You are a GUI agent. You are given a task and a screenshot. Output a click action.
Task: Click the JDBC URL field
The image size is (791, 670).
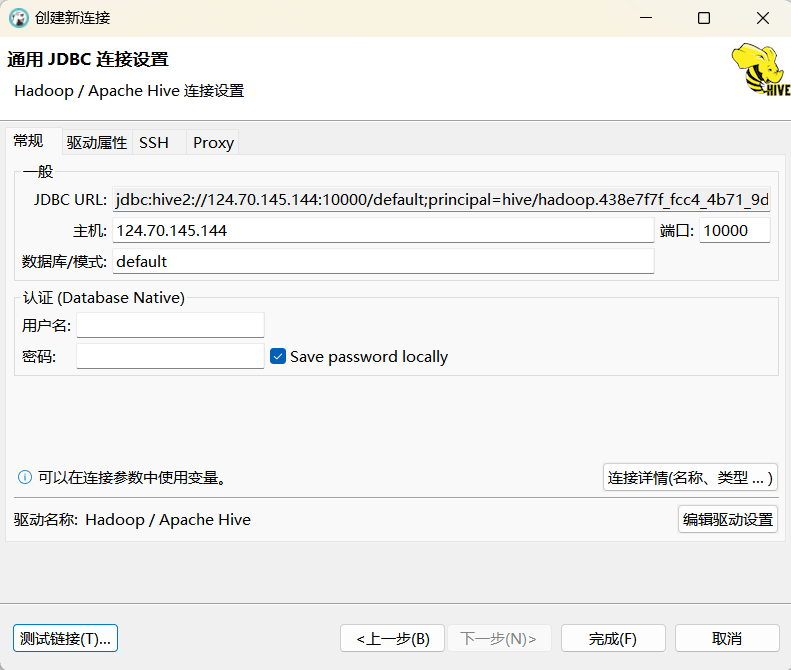(441, 200)
